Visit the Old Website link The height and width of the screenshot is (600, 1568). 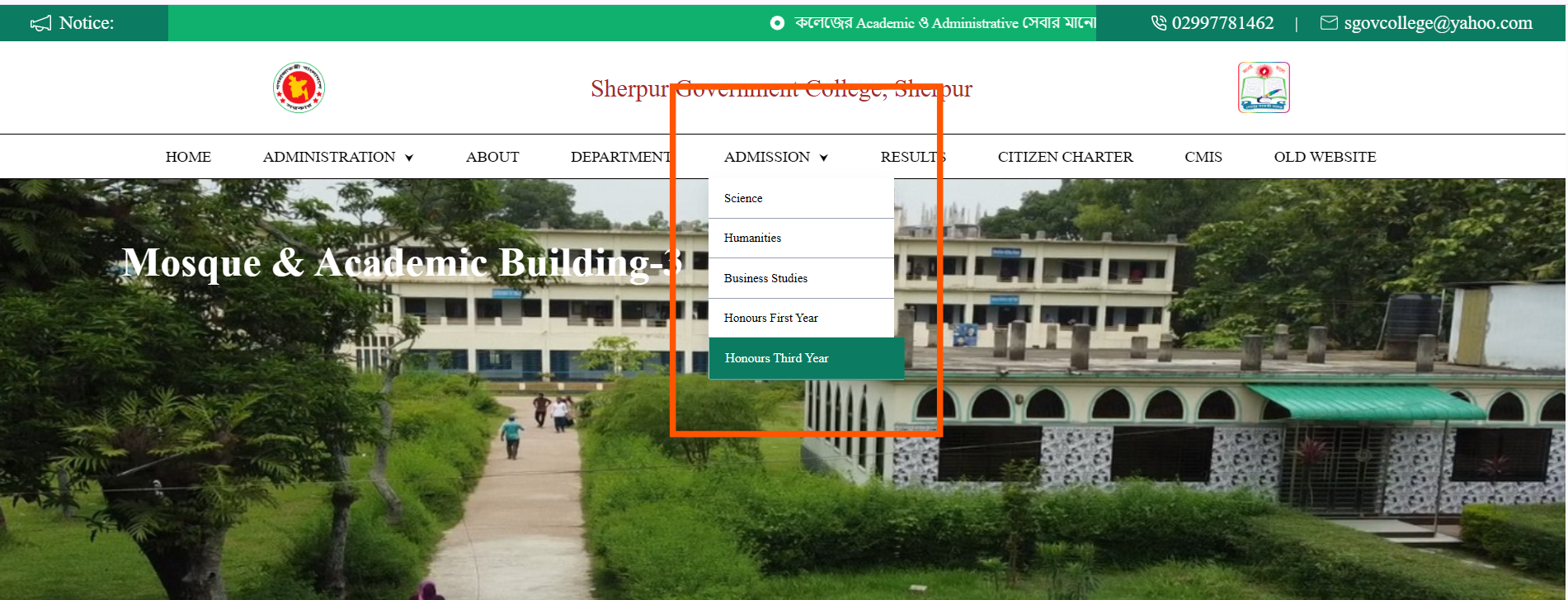[1325, 157]
